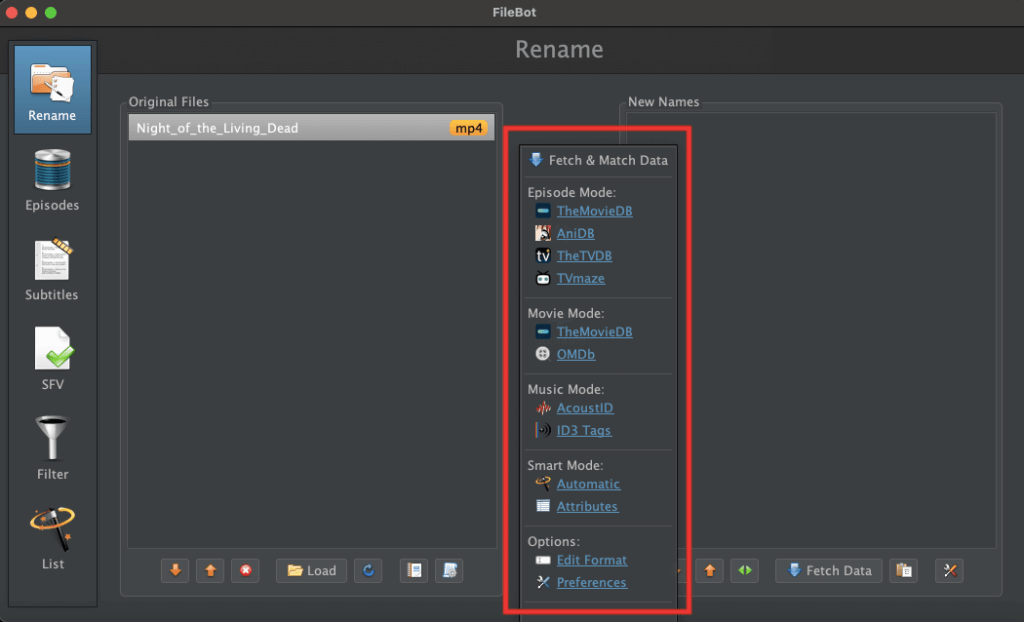Open the Episodes panel in sidebar
1024x622 pixels.
point(52,180)
